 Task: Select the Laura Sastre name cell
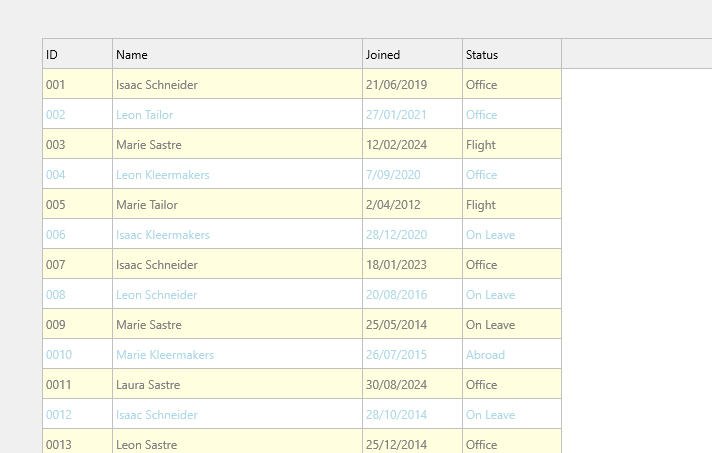[x=237, y=384]
